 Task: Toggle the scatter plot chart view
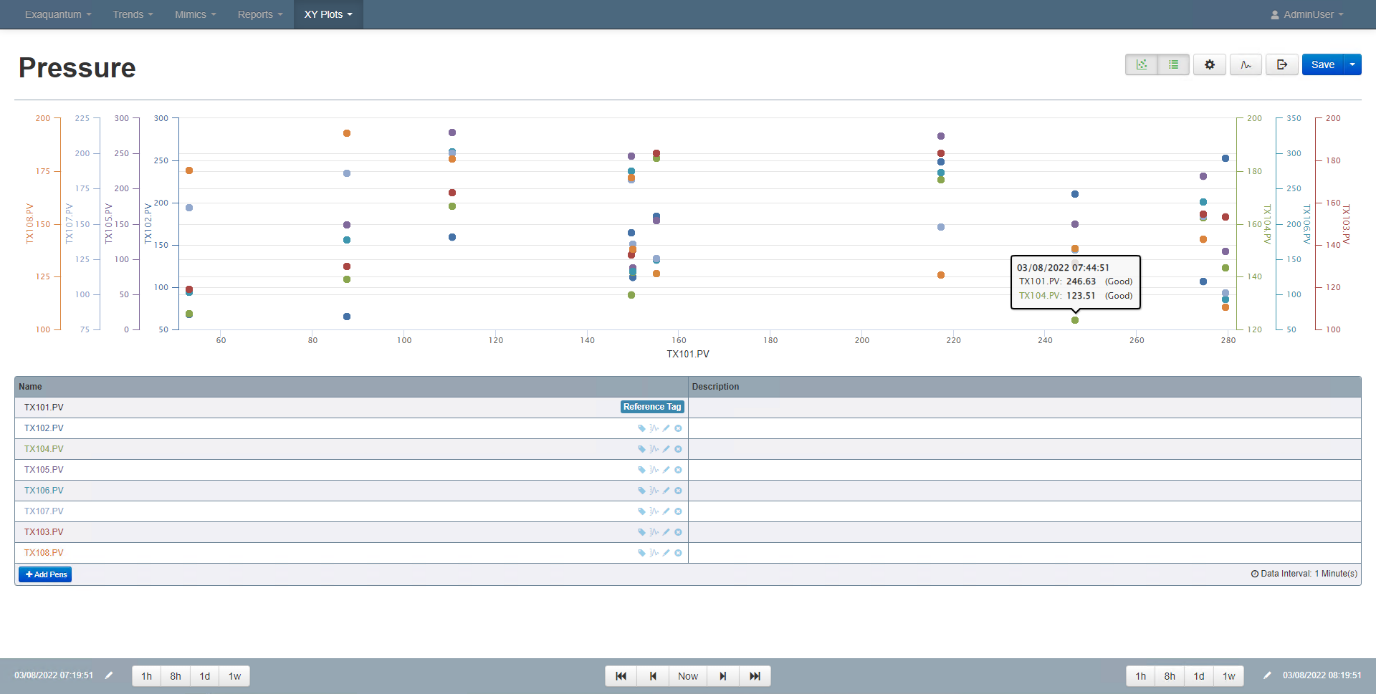point(1141,65)
